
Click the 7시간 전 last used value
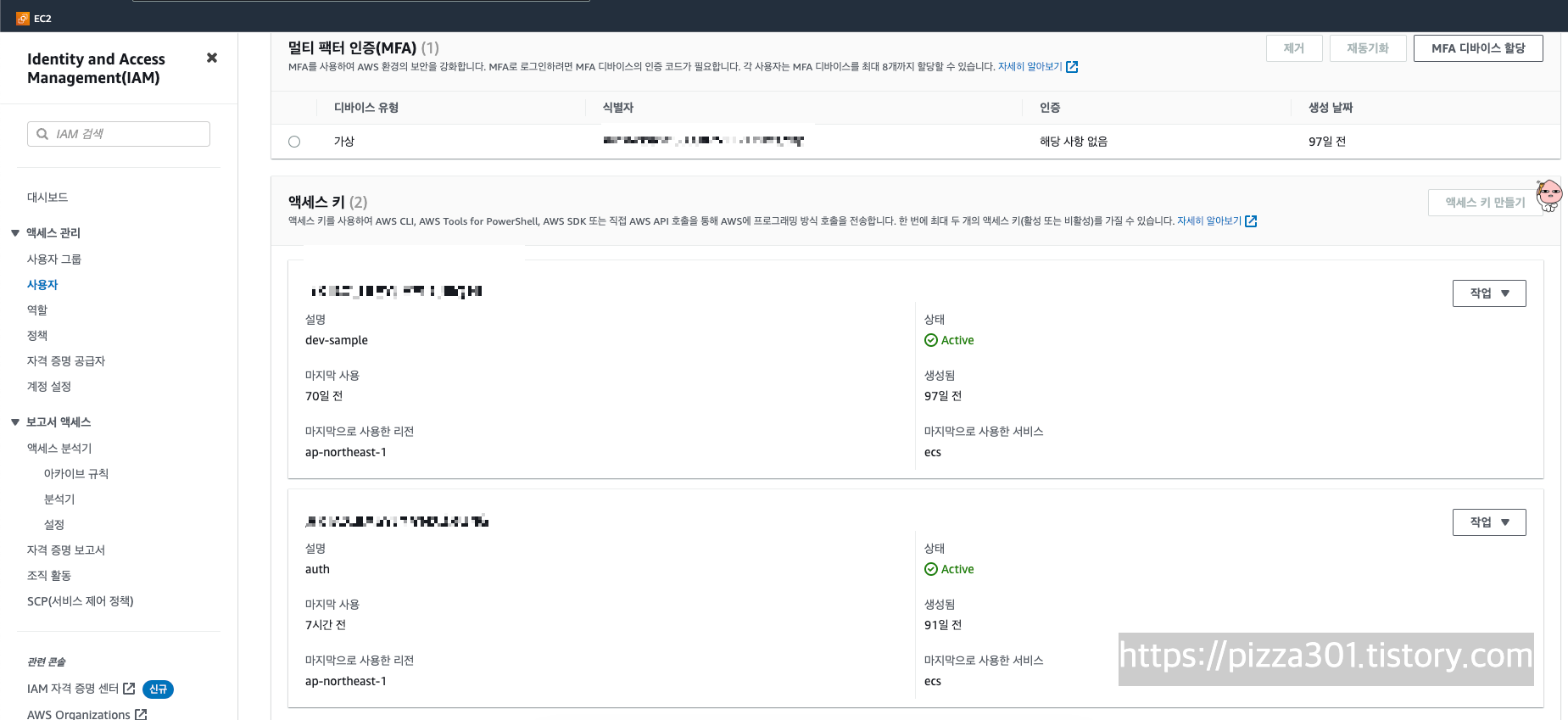[x=326, y=625]
